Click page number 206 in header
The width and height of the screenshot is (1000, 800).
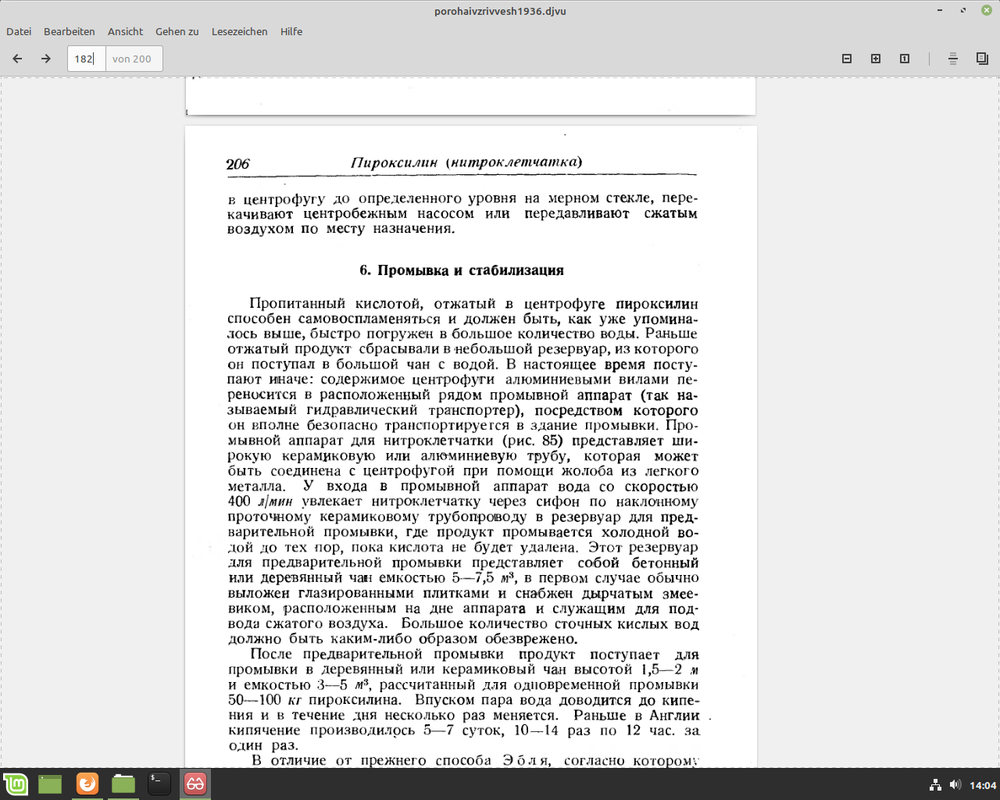coord(238,164)
